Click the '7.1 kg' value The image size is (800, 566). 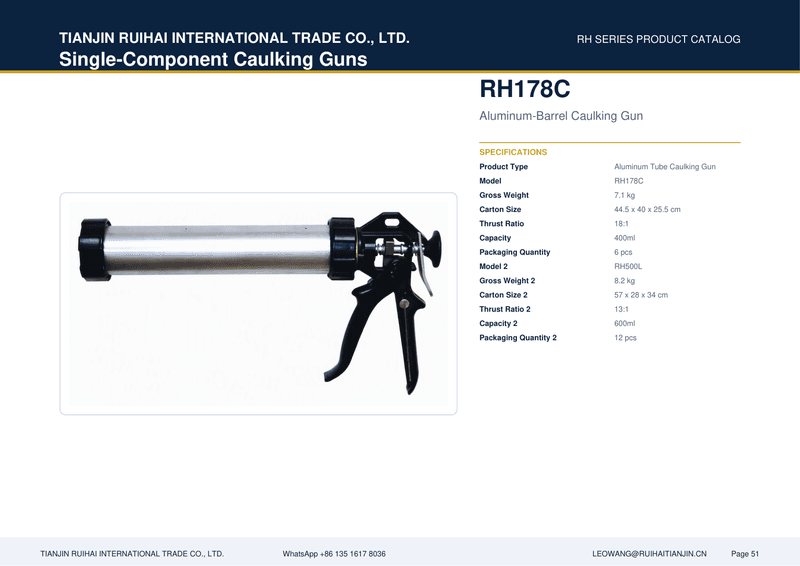pyautogui.click(x=624, y=195)
